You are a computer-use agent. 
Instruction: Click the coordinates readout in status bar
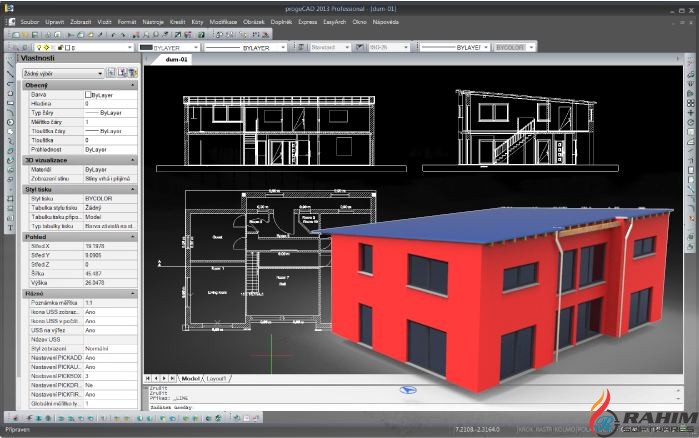tap(477, 429)
